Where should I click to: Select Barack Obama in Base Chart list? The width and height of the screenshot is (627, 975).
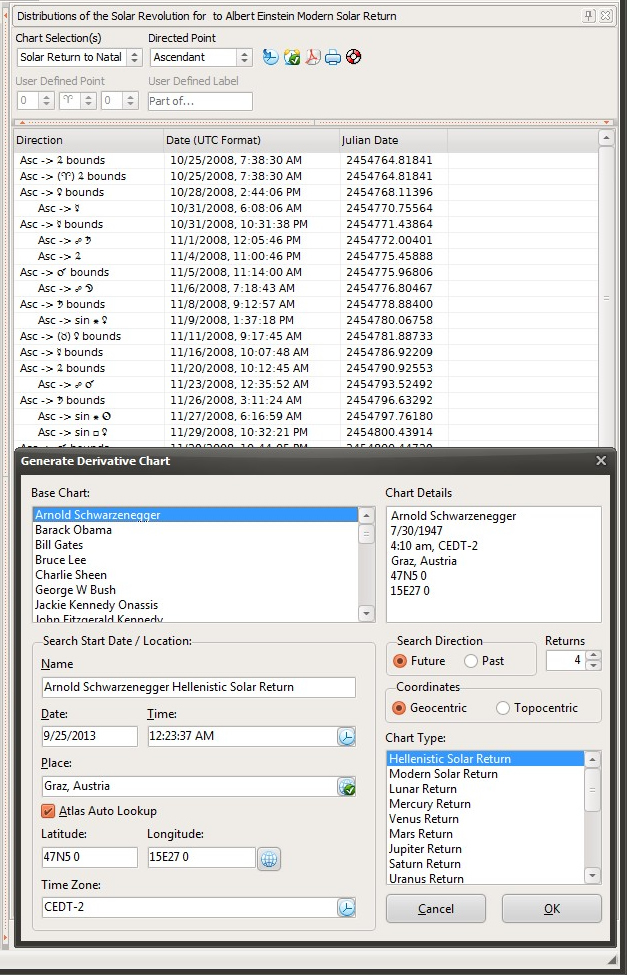(195, 530)
